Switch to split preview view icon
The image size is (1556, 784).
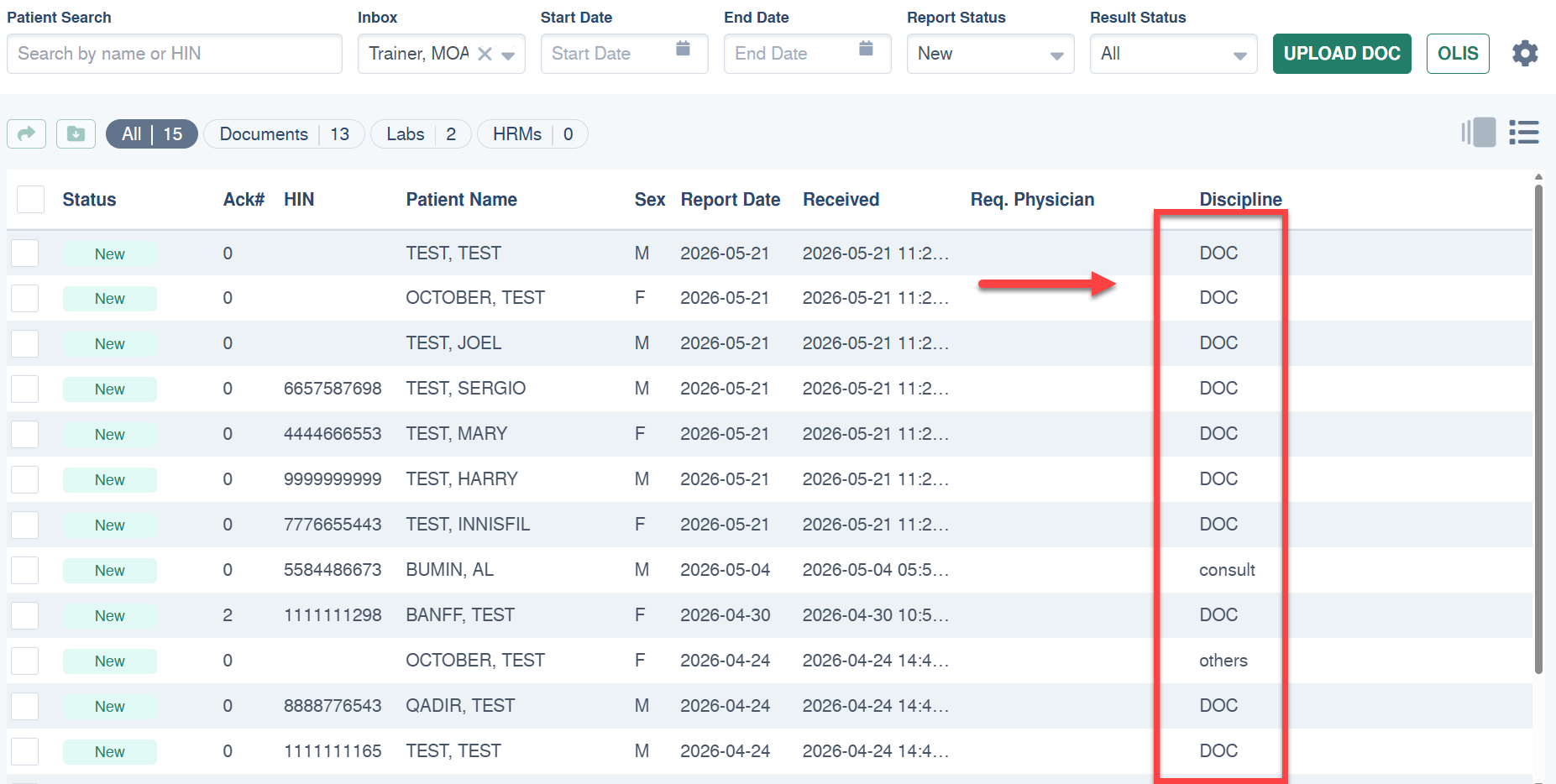[1479, 133]
